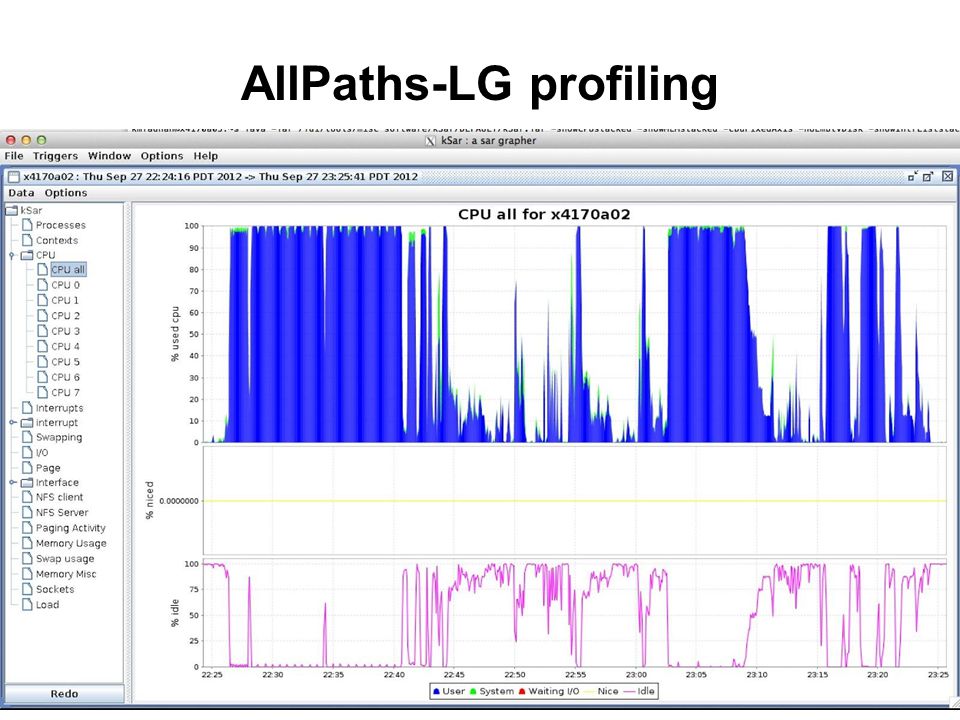Click the NFS client page icon
Image resolution: width=960 pixels, height=720 pixels.
tap(27, 497)
